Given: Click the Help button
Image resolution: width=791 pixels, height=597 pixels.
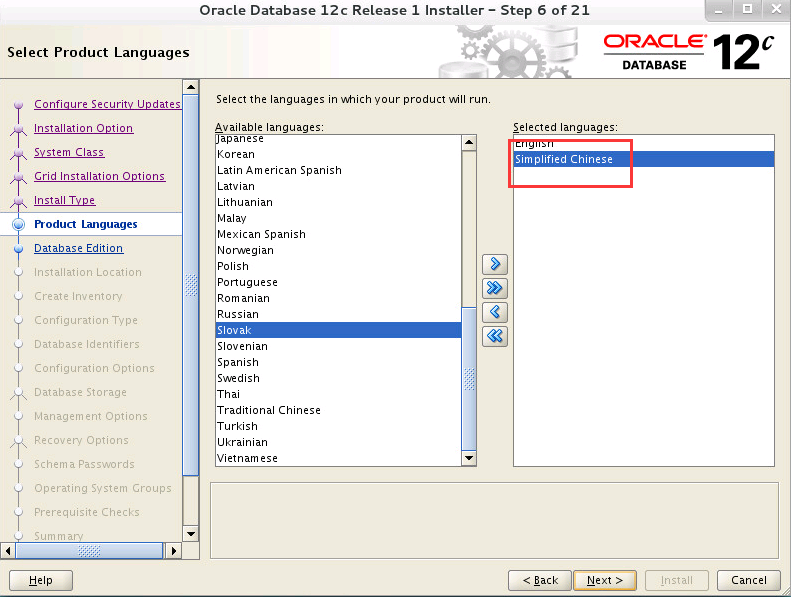Looking at the screenshot, I should 41,580.
